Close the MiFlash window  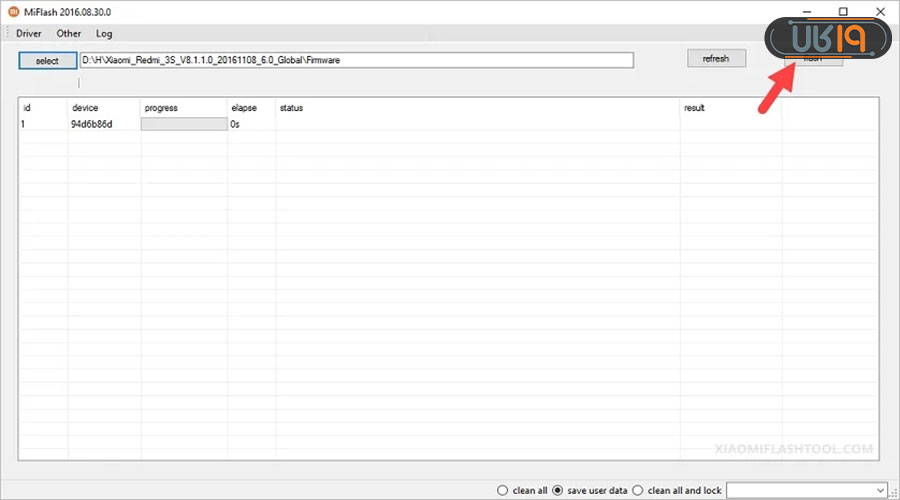pyautogui.click(x=879, y=11)
